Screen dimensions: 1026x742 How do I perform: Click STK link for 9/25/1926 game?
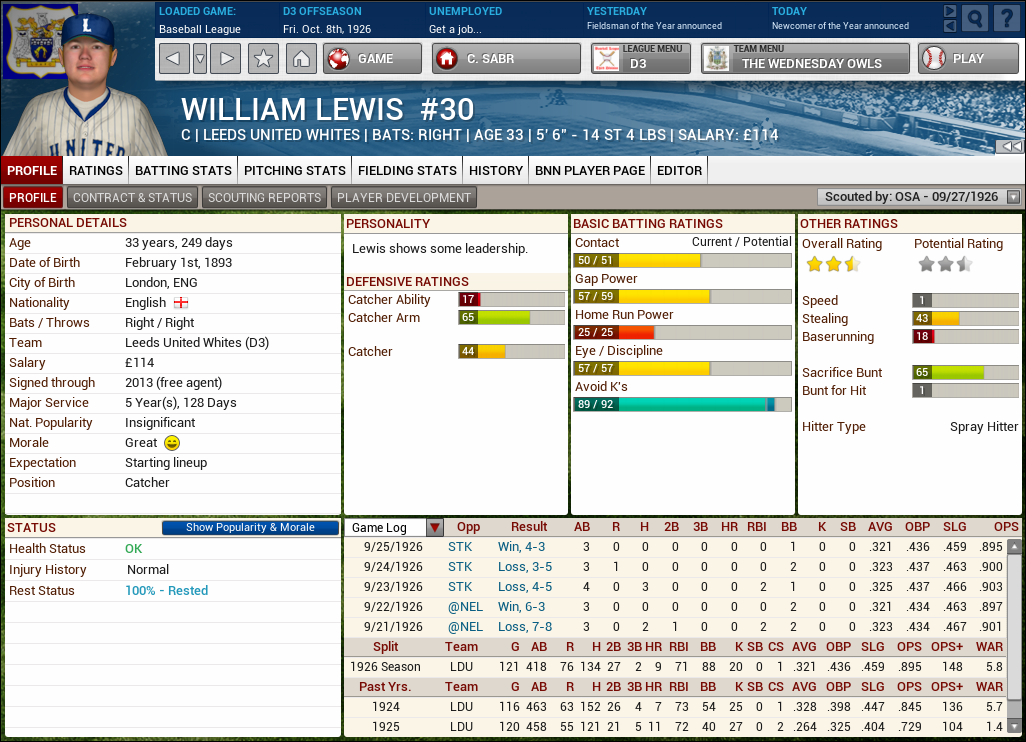coord(460,547)
